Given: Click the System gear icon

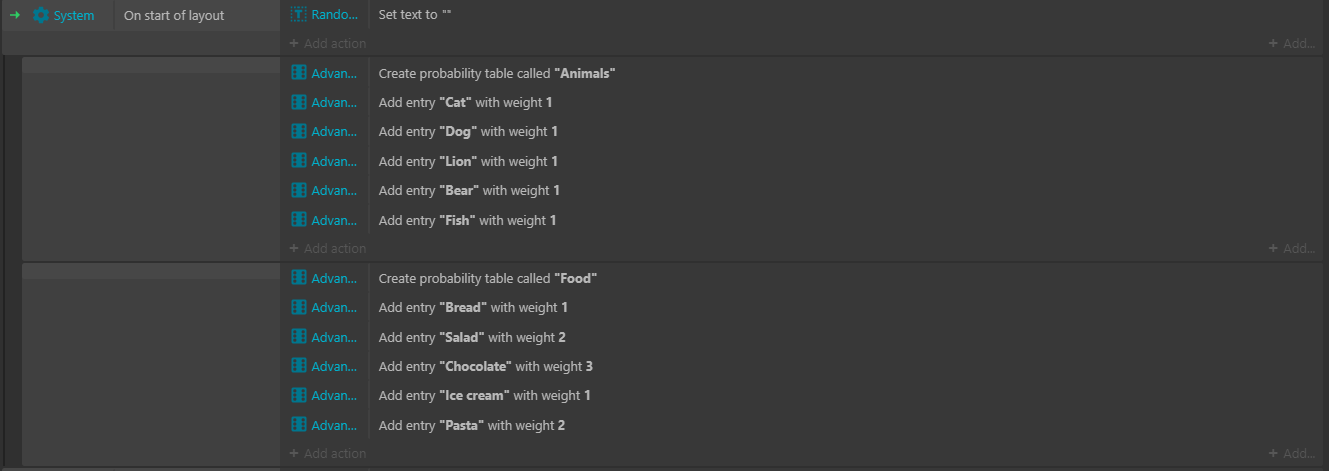Looking at the screenshot, I should tap(41, 15).
